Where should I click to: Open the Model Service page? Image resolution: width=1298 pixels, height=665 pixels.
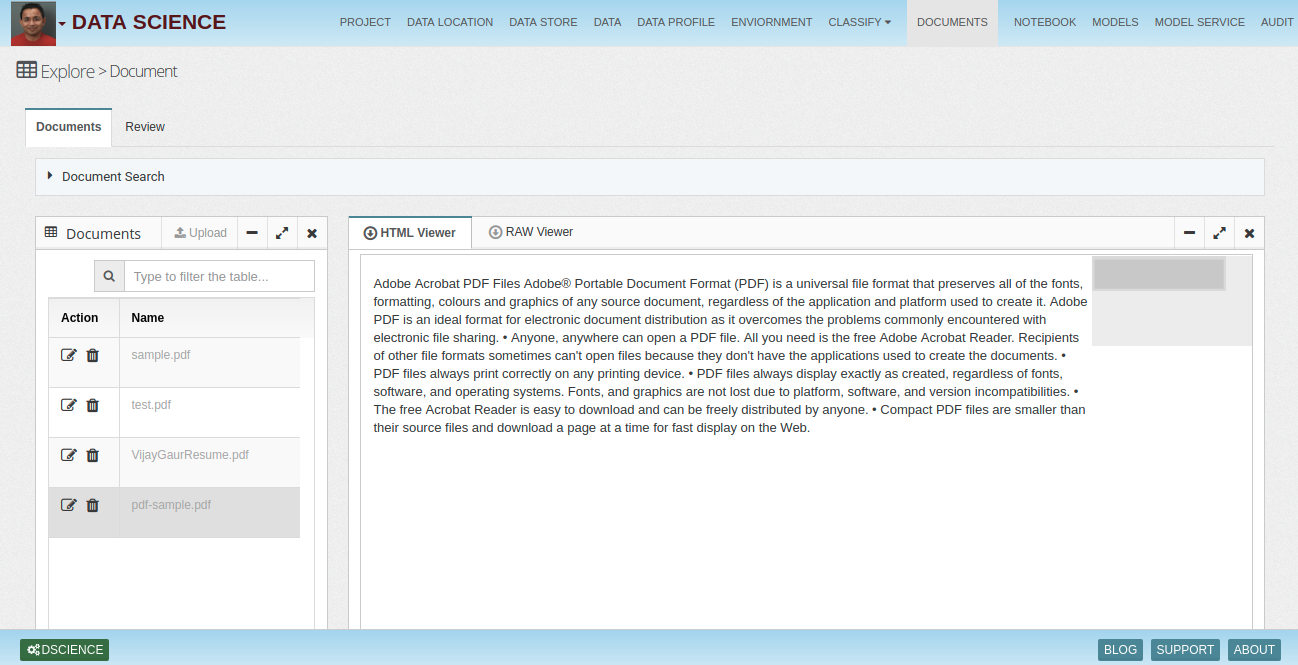[x=1200, y=22]
